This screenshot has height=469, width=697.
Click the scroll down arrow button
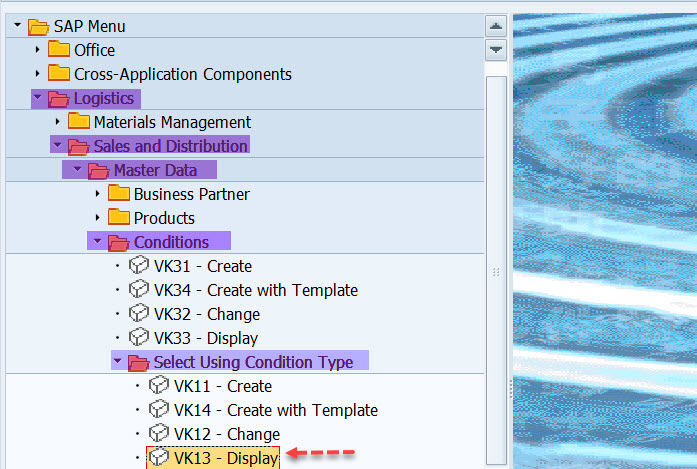495,49
